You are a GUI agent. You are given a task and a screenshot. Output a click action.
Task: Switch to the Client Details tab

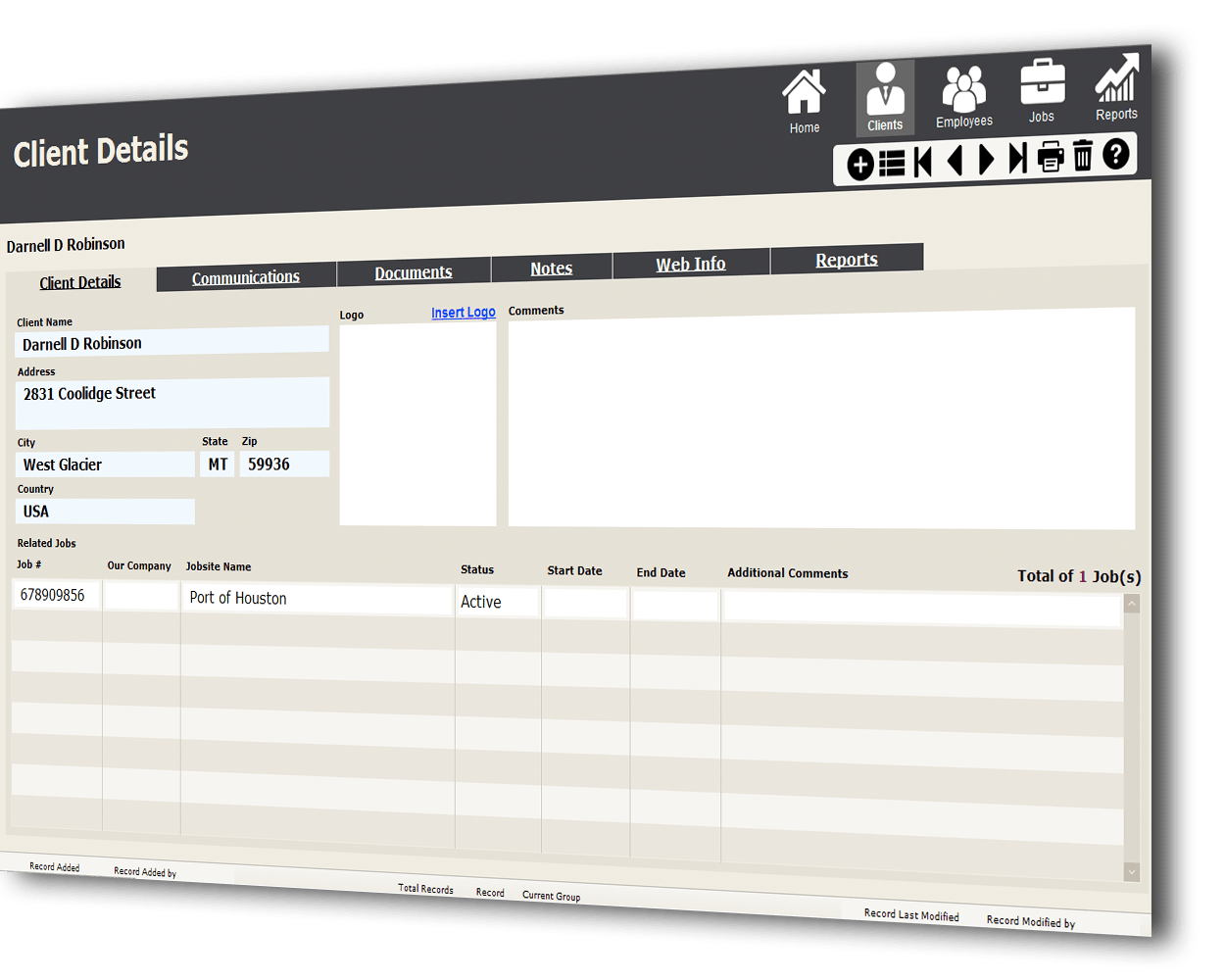[x=80, y=282]
